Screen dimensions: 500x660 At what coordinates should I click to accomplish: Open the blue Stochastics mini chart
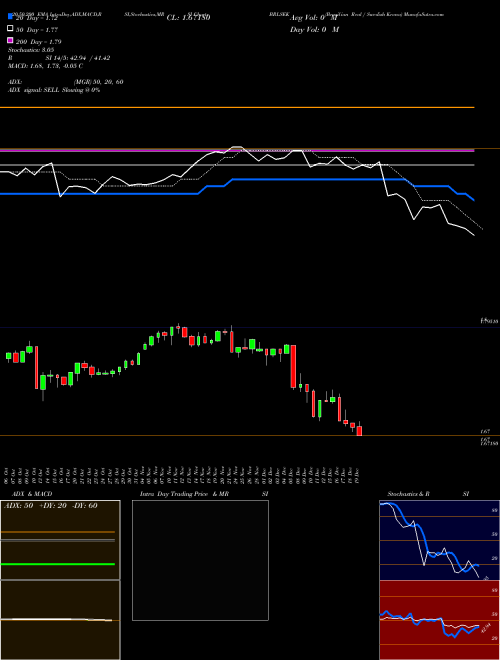point(439,540)
